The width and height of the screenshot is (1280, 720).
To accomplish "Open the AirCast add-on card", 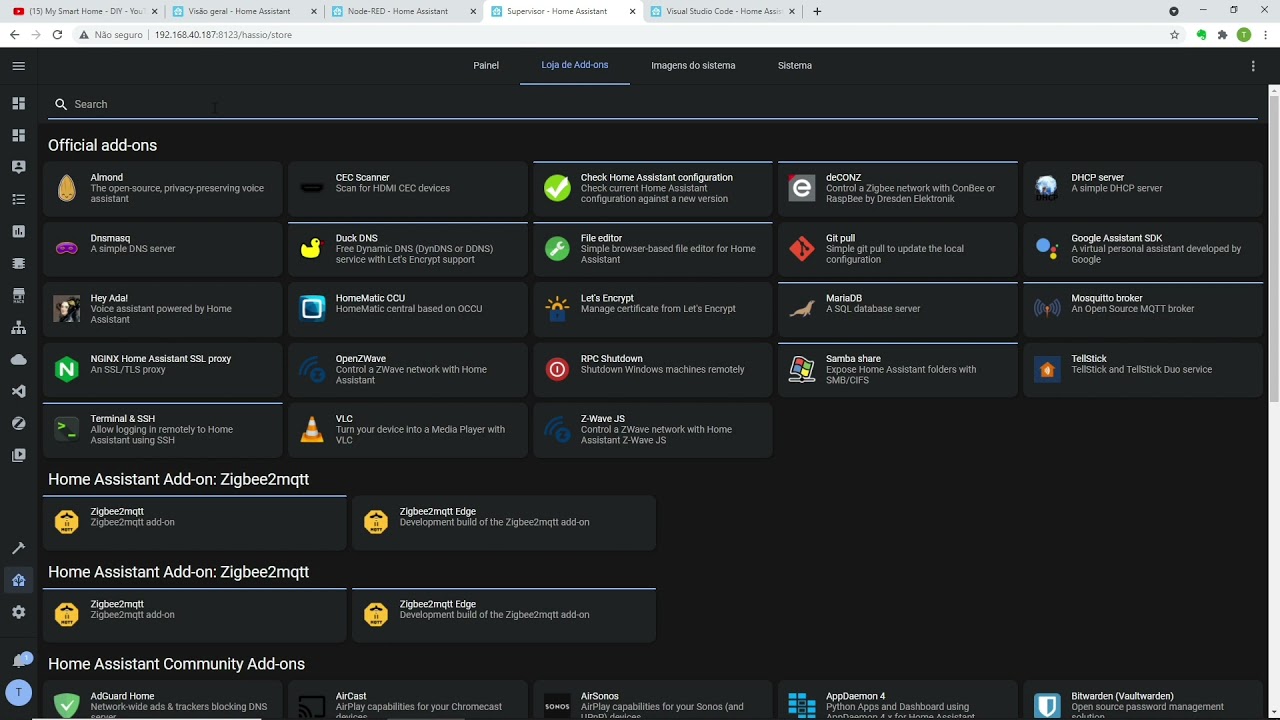I will pyautogui.click(x=408, y=700).
